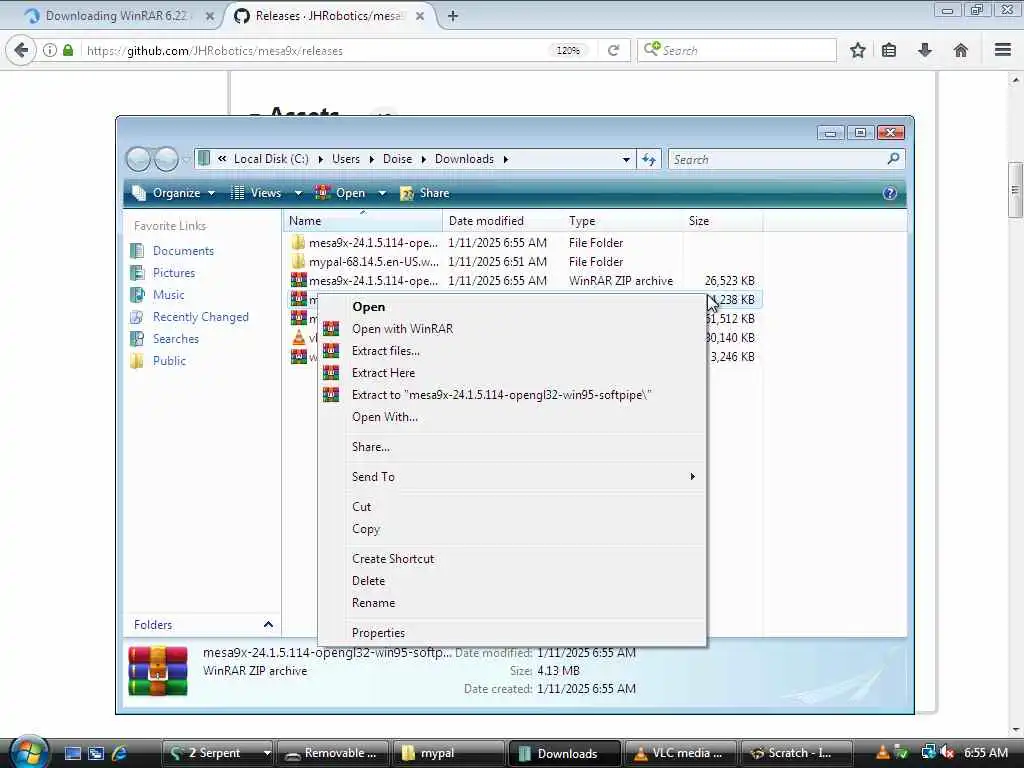Open Searches favorite link
Viewport: 1024px width, 768px height.
[x=176, y=339]
